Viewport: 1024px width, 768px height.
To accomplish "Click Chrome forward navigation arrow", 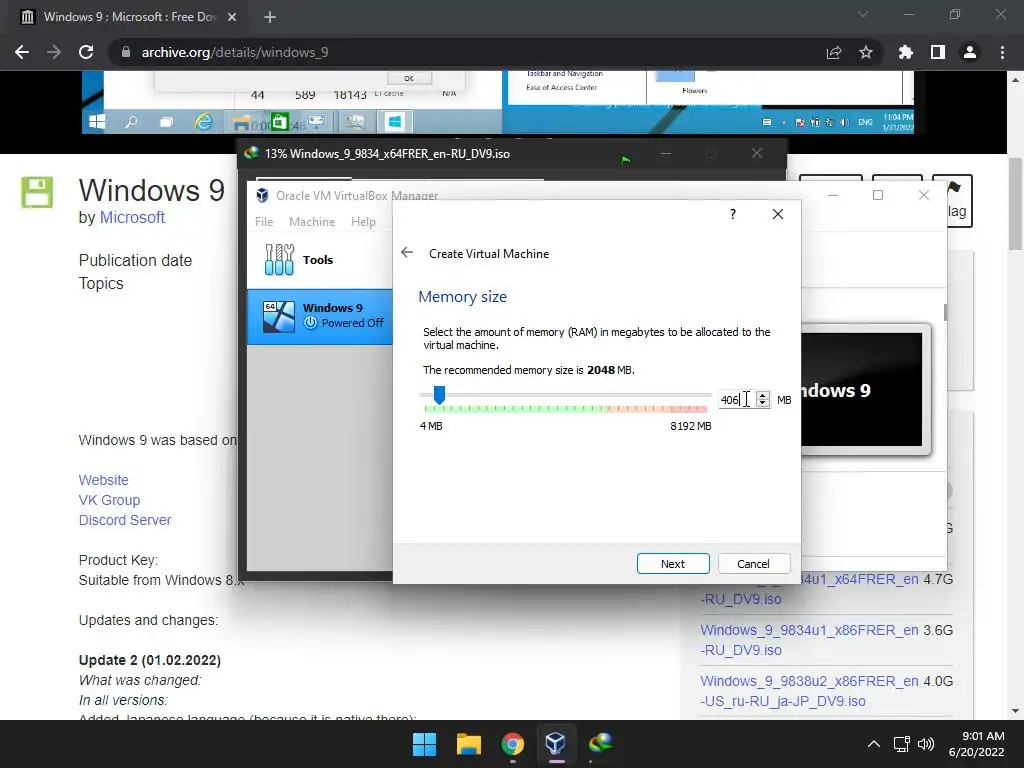I will pos(54,52).
